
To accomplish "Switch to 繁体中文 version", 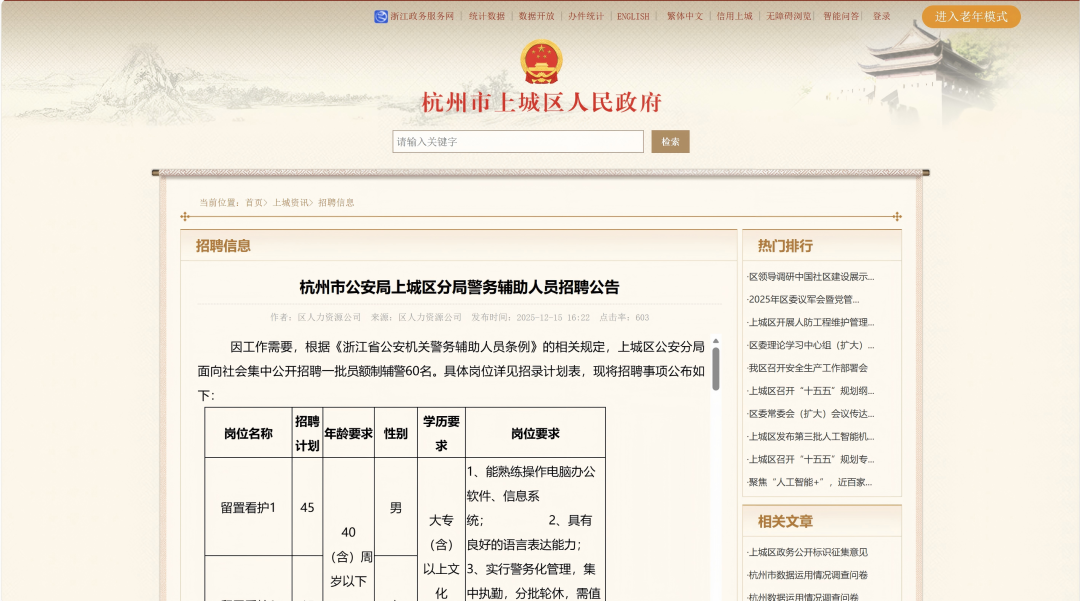I will [685, 17].
